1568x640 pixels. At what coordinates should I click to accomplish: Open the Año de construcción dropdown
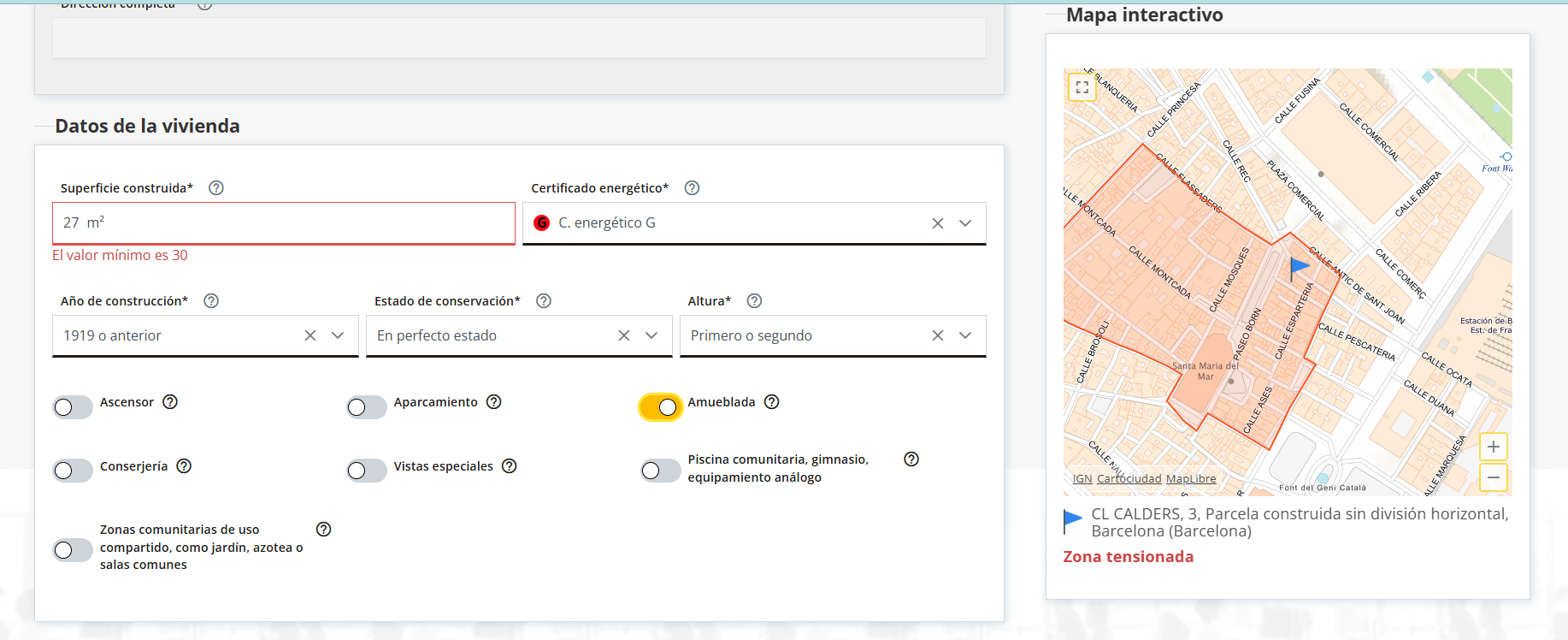338,335
